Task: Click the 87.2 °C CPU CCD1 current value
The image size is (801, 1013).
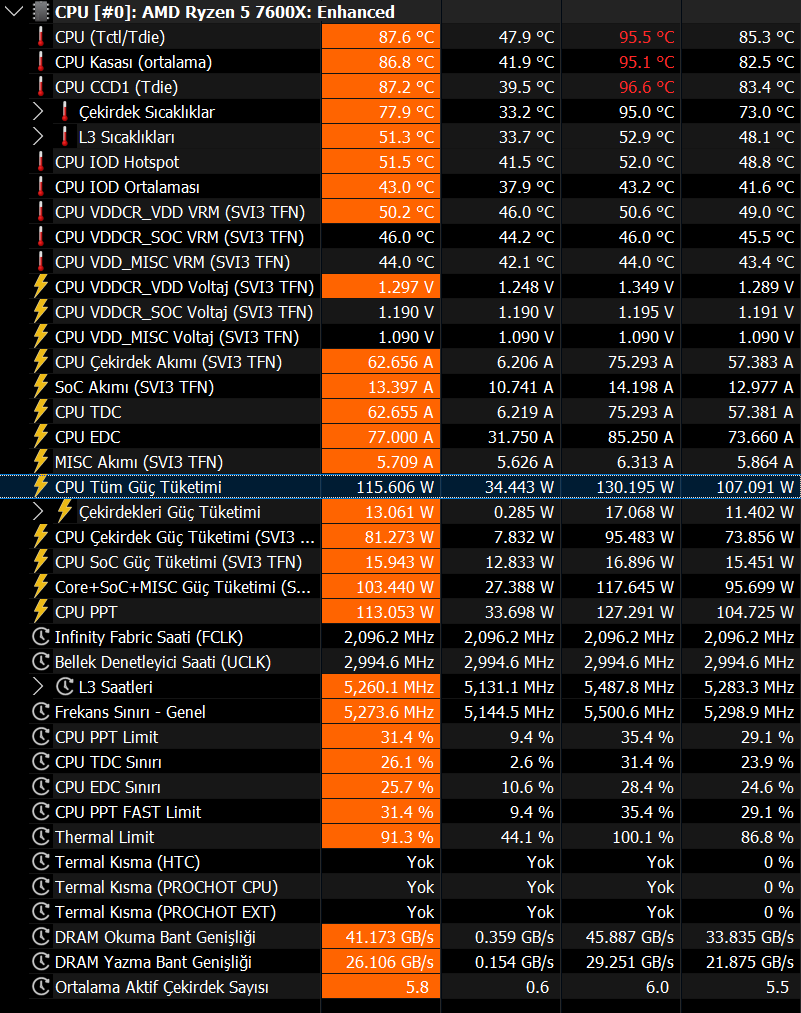Action: 406,87
